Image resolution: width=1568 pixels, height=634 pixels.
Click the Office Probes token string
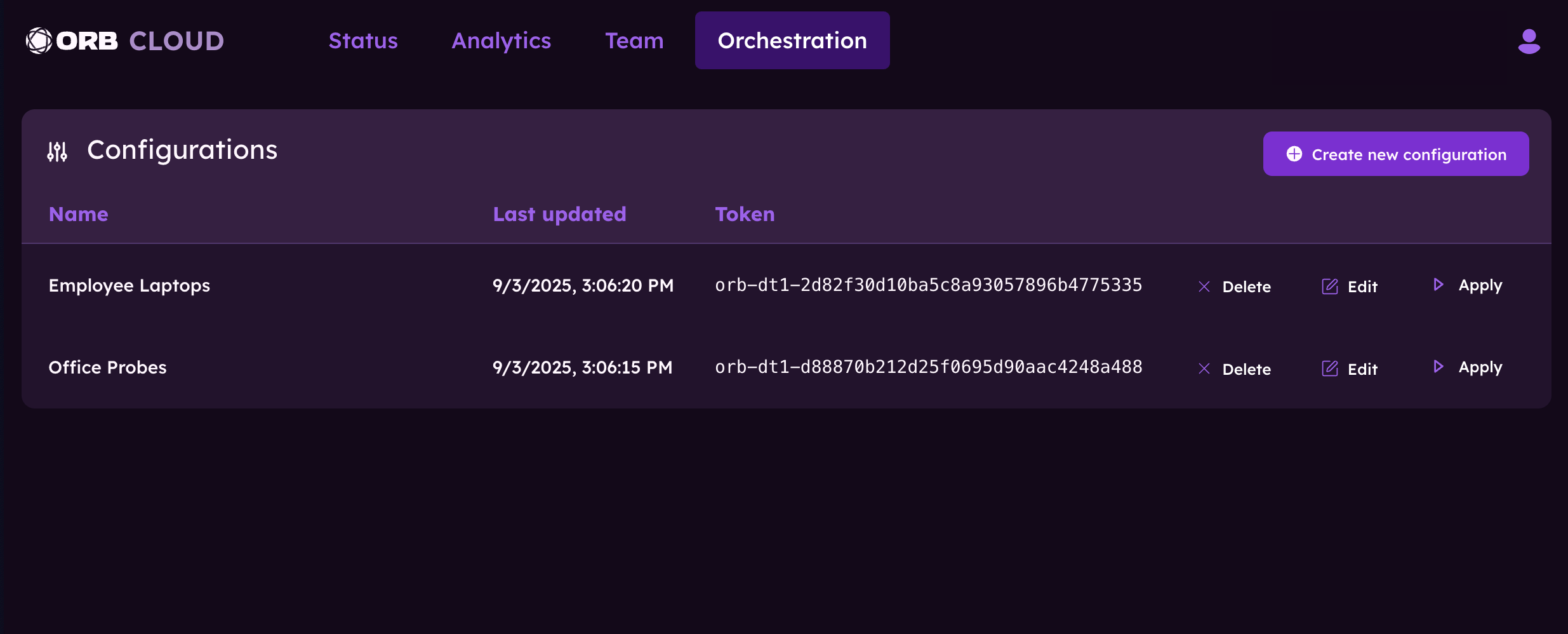928,367
